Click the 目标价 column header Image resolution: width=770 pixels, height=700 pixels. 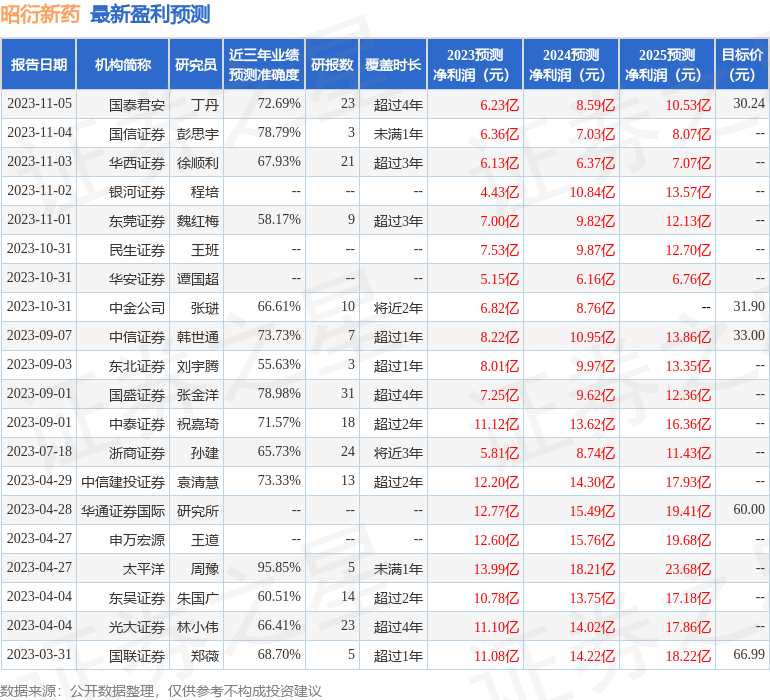pyautogui.click(x=742, y=64)
